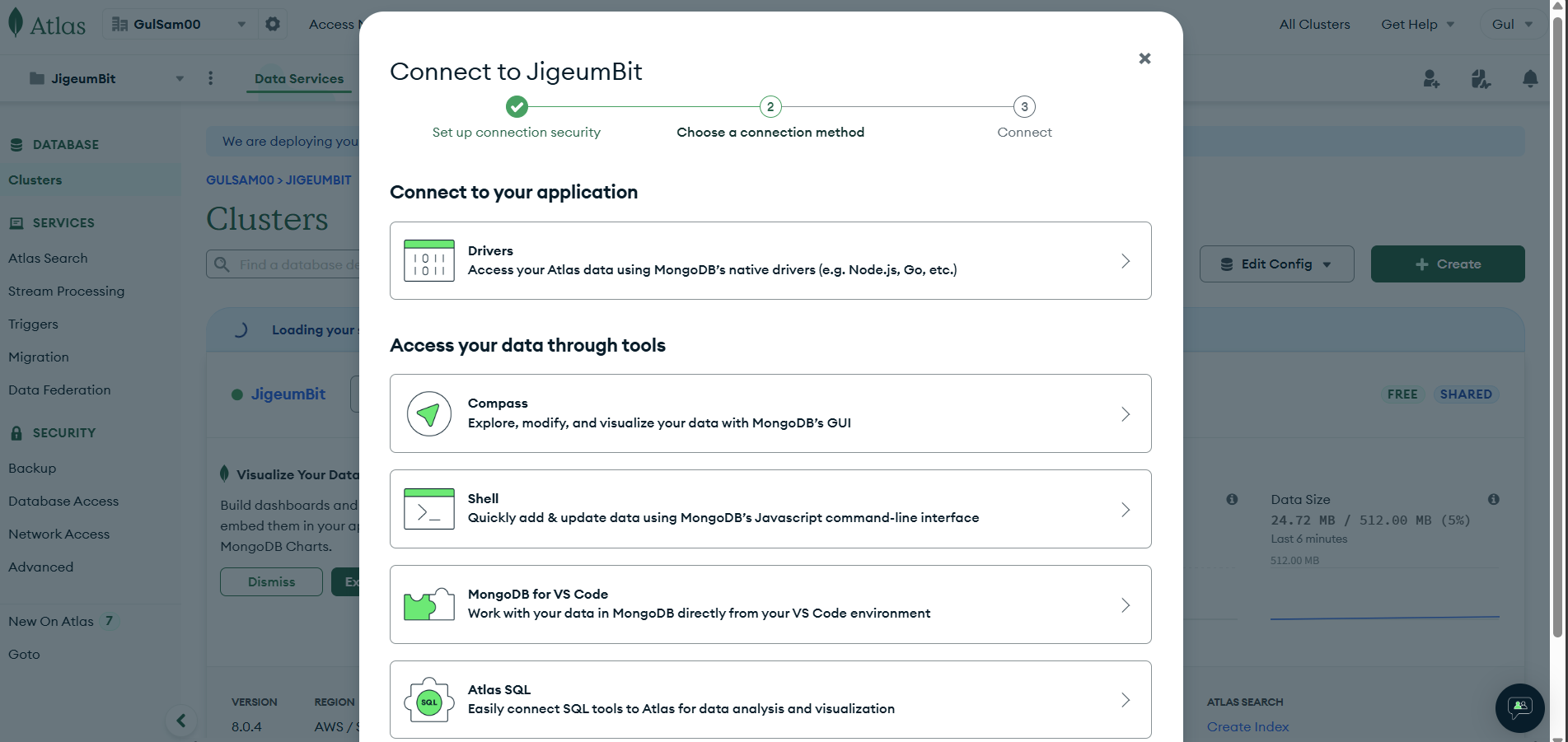Open the notifications bell
This screenshot has height=742, width=1568.
(1529, 79)
